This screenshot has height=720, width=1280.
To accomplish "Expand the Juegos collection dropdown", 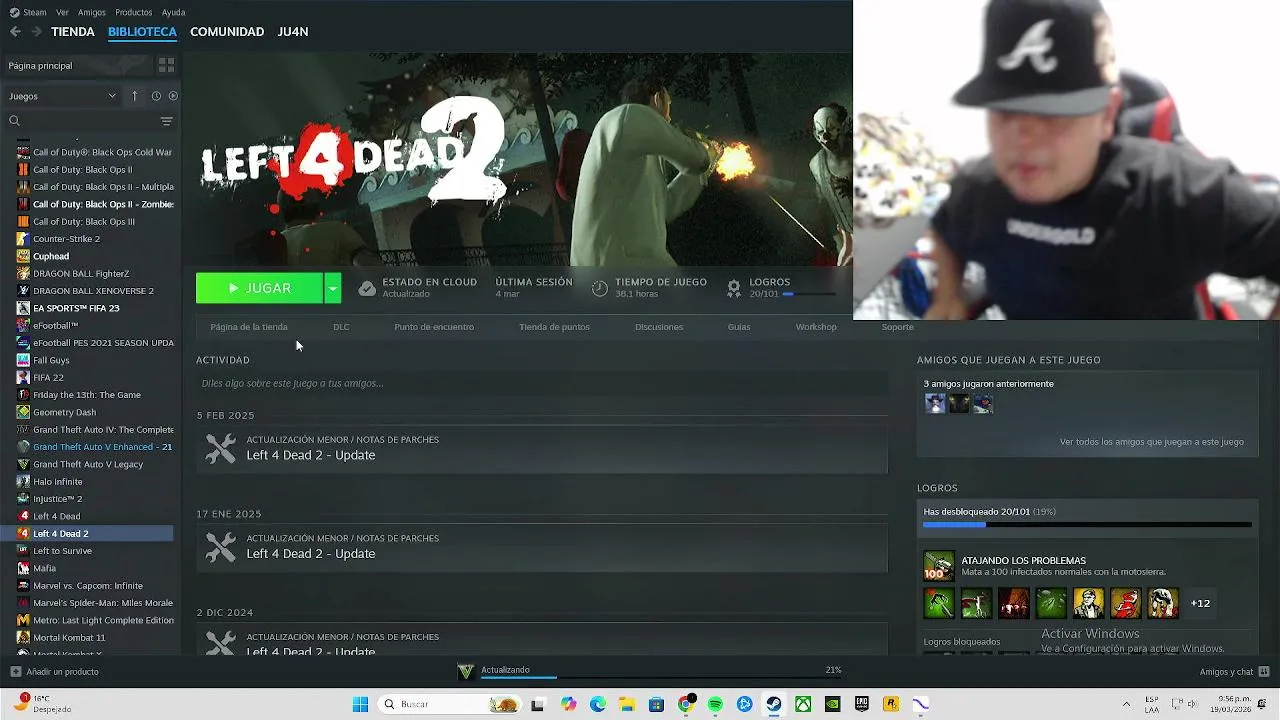I will click(x=63, y=96).
